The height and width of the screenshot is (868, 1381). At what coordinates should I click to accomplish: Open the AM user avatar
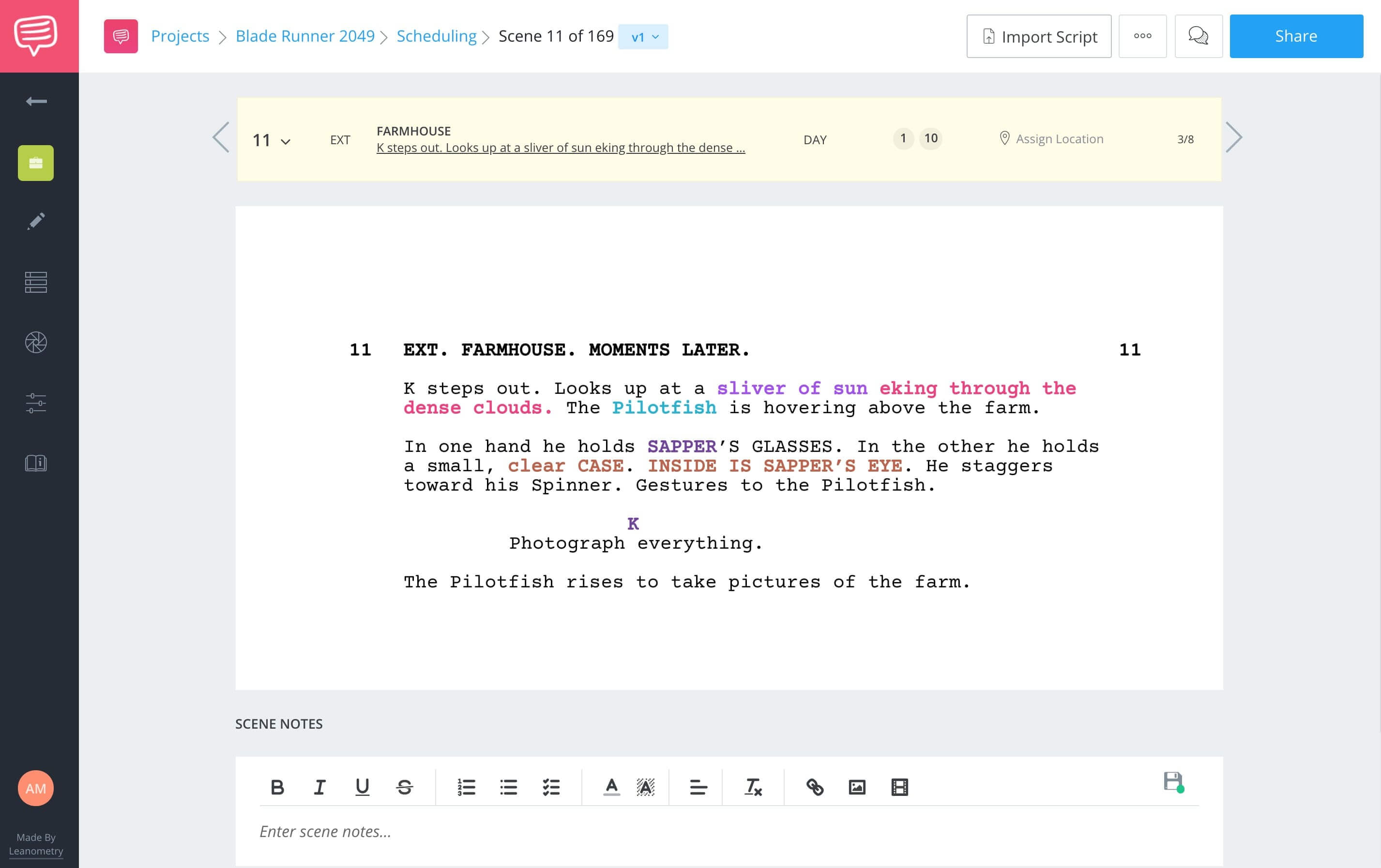(35, 788)
